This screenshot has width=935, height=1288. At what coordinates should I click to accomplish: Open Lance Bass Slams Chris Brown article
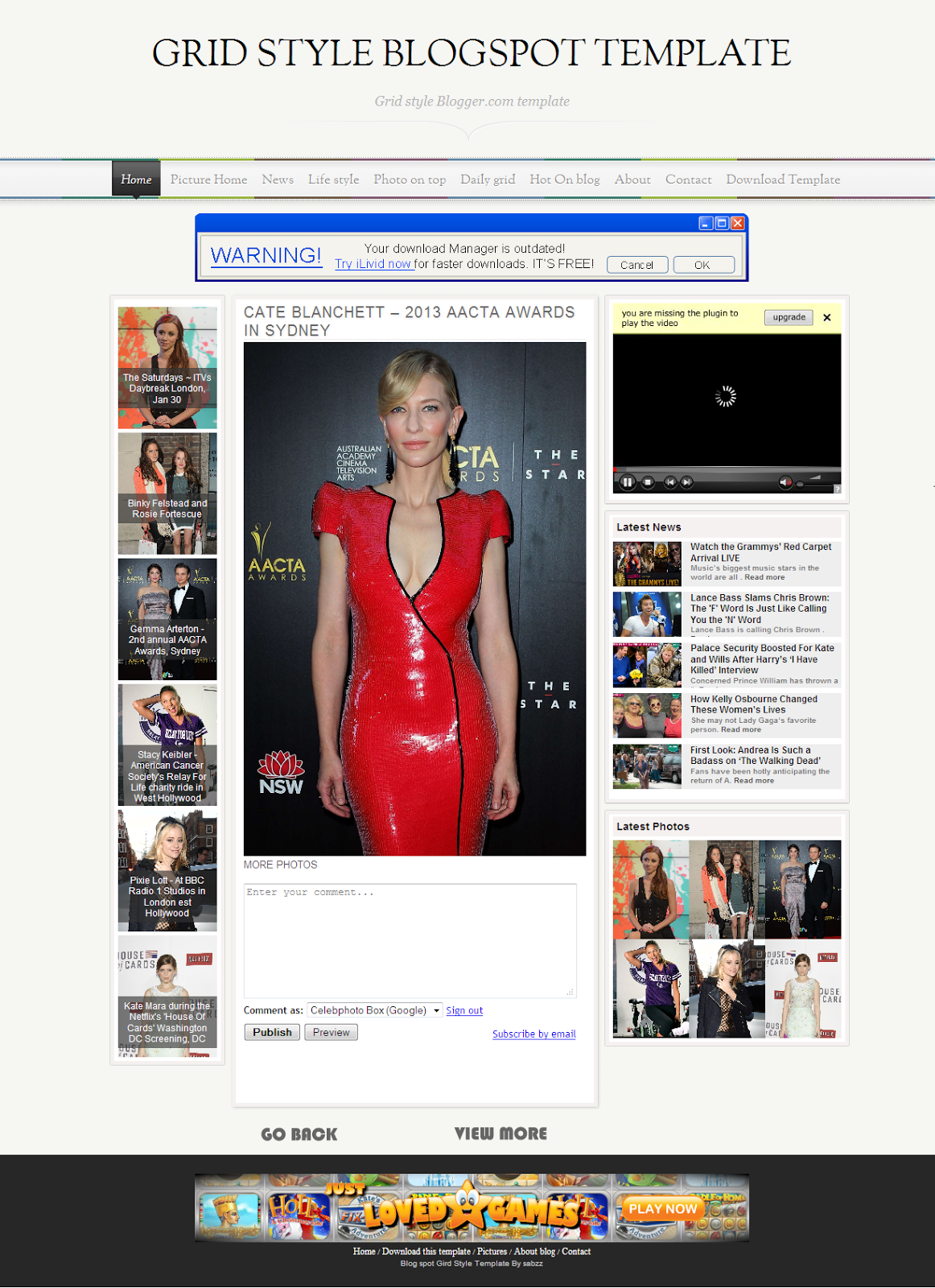pos(760,609)
